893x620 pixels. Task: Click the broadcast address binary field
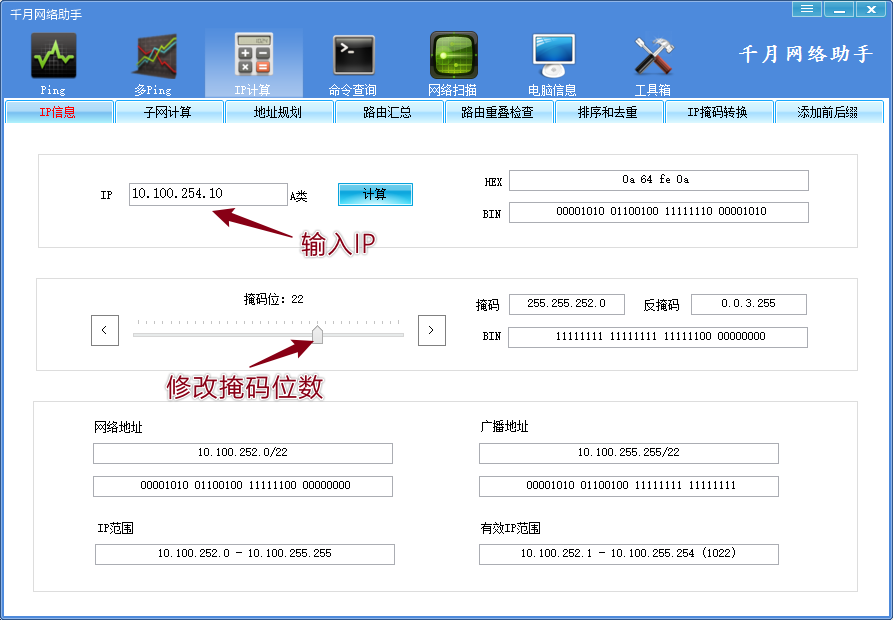[x=629, y=486]
